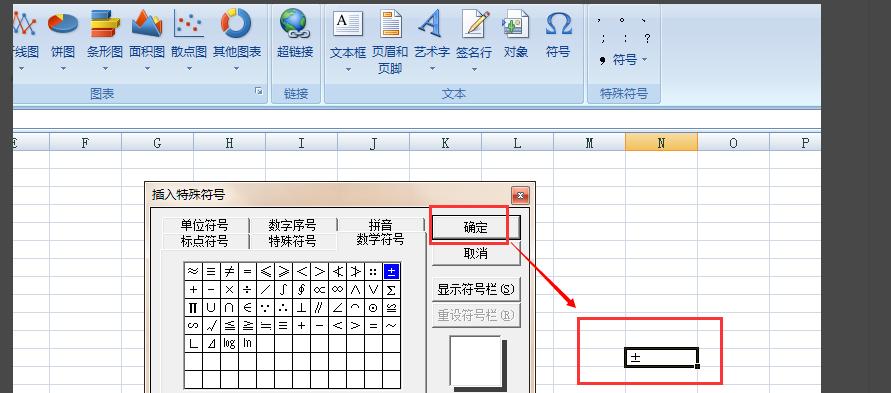Insert the colon from ribbon special symbols
Viewport: 891px width, 393px height.
625,39
